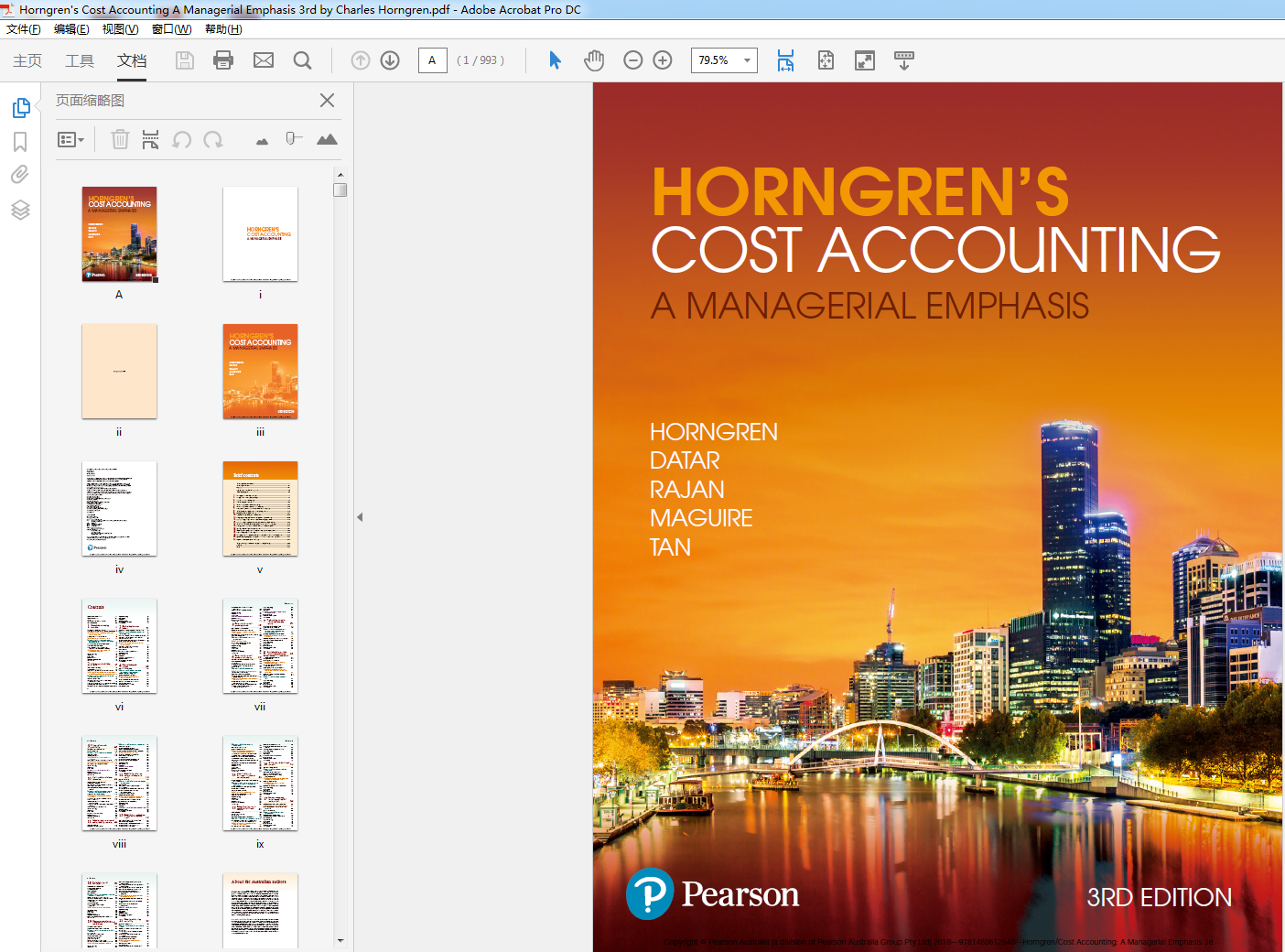Screen dimensions: 1285x952
Task: Open the 视图(V) menu
Action: 120,29
